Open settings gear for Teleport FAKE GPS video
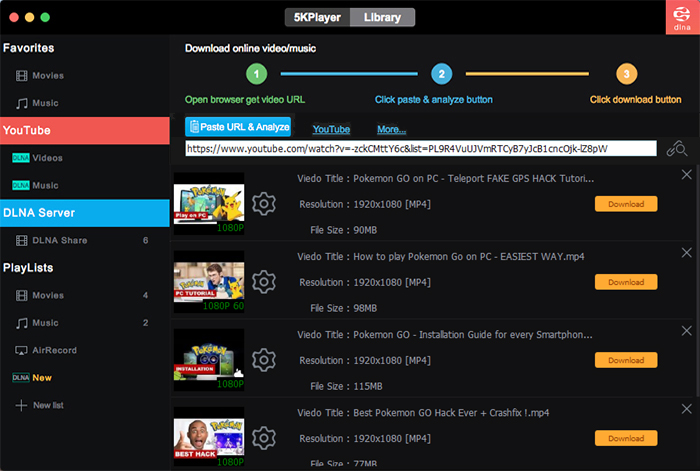This screenshot has height=471, width=700. [x=264, y=204]
